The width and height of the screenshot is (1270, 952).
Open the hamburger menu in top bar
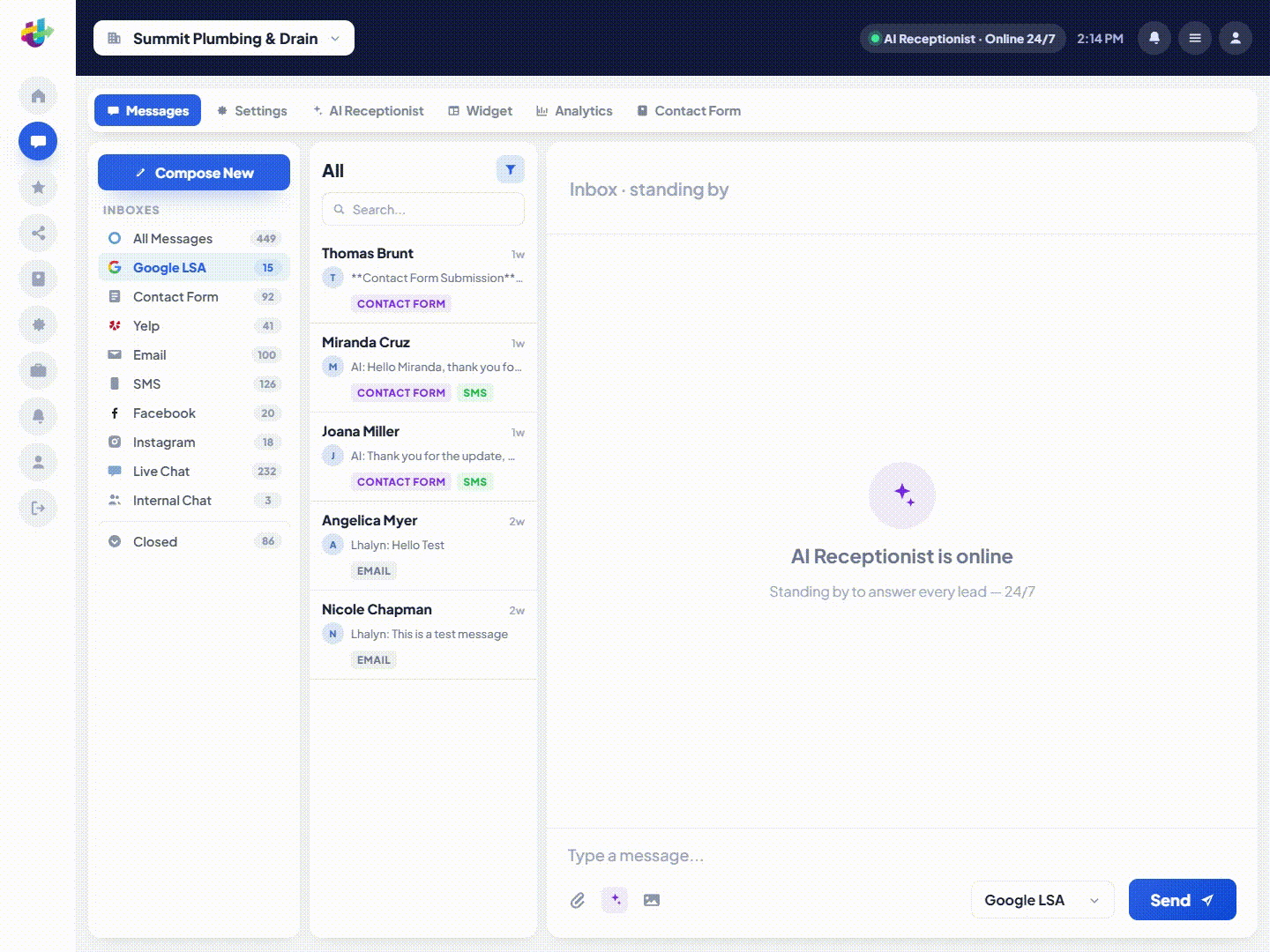click(x=1195, y=38)
